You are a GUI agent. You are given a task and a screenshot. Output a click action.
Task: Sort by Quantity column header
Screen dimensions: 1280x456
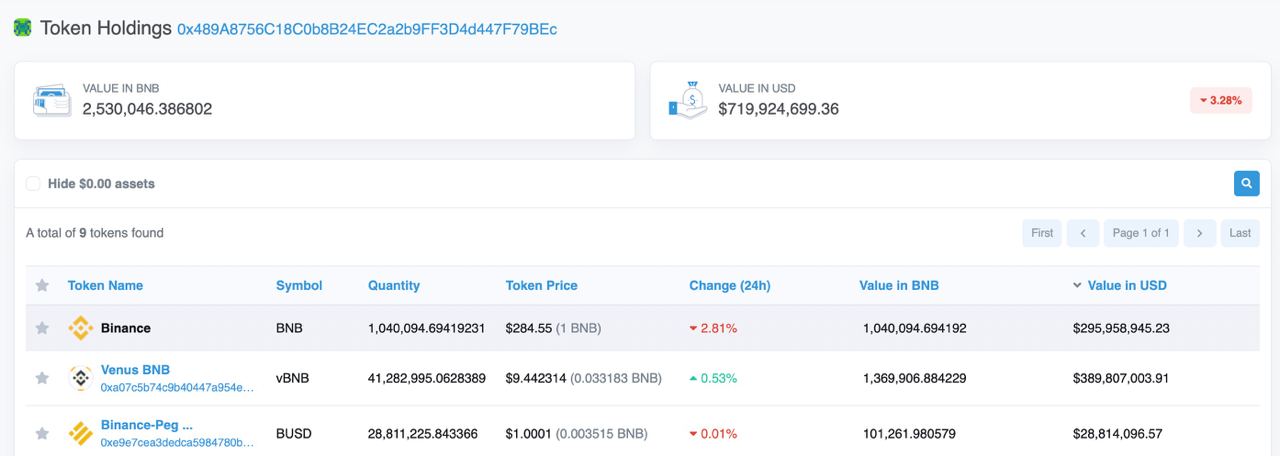coord(393,286)
